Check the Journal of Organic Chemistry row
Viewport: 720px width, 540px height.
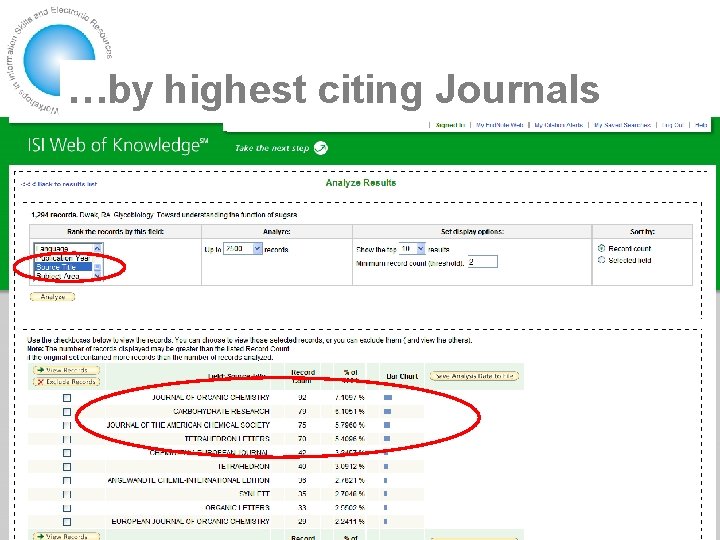[67, 398]
